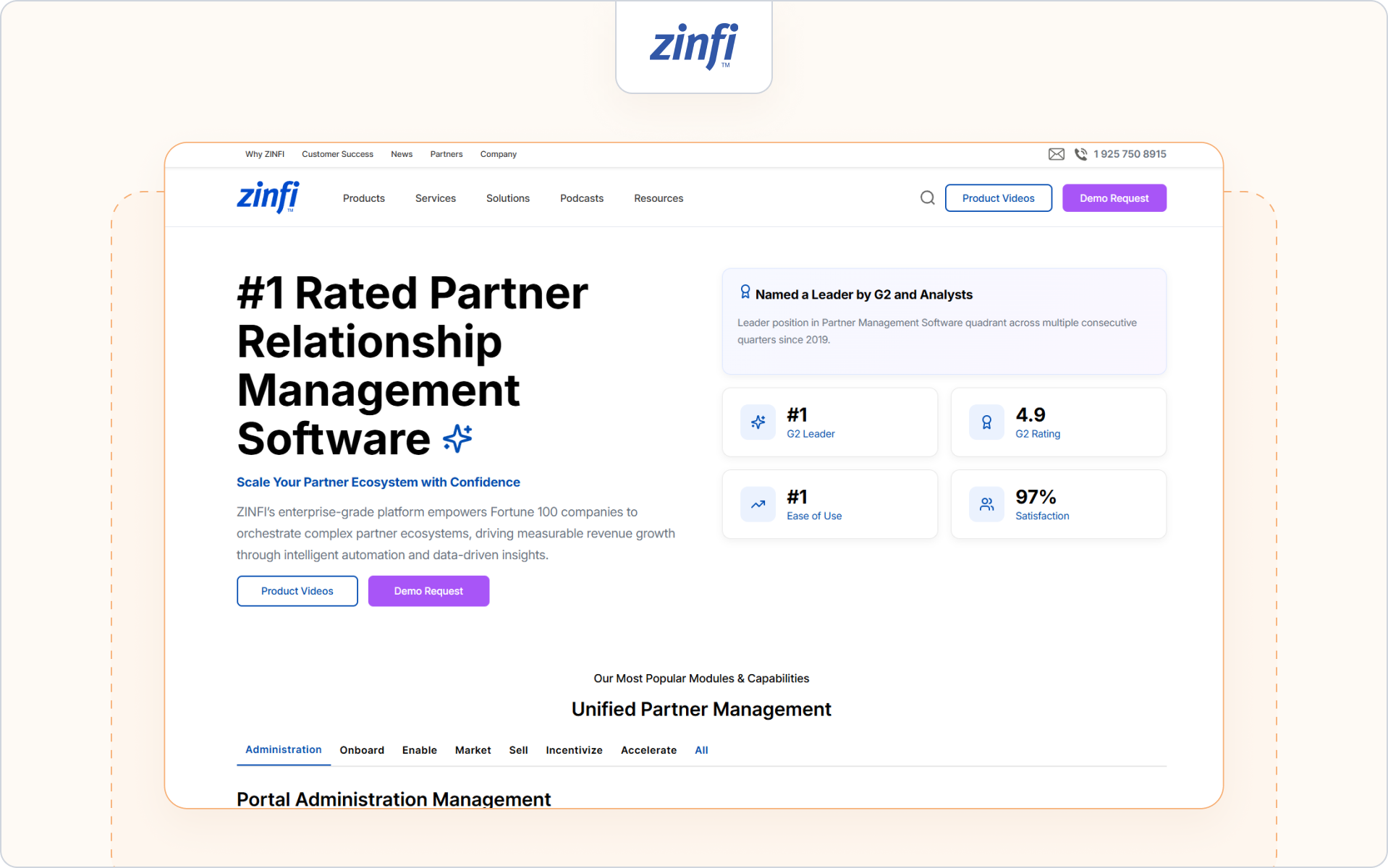This screenshot has height=868, width=1388.
Task: Click the award icon in G2 Rating card
Action: point(986,422)
